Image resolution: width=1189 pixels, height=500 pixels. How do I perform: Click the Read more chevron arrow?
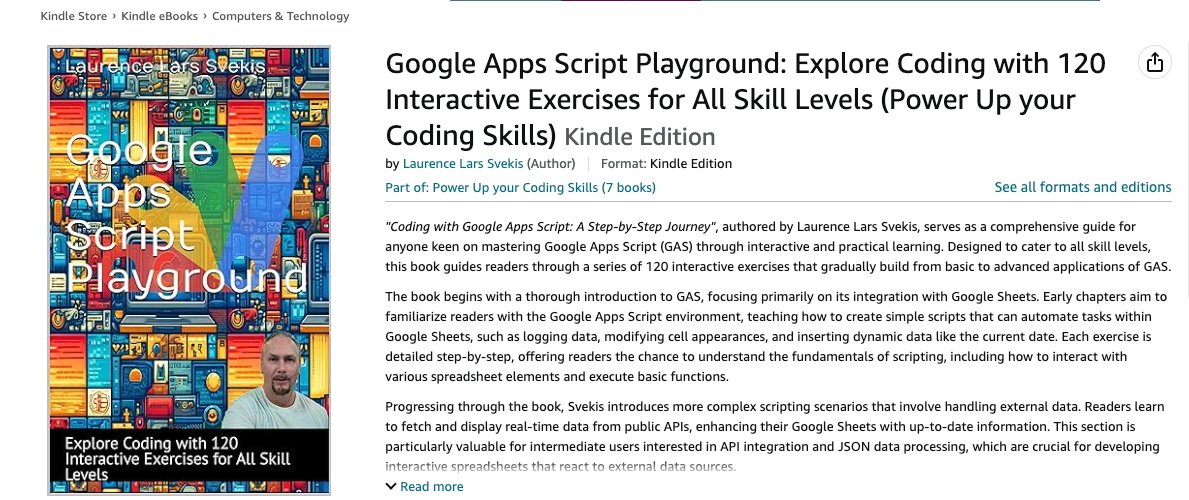[391, 486]
